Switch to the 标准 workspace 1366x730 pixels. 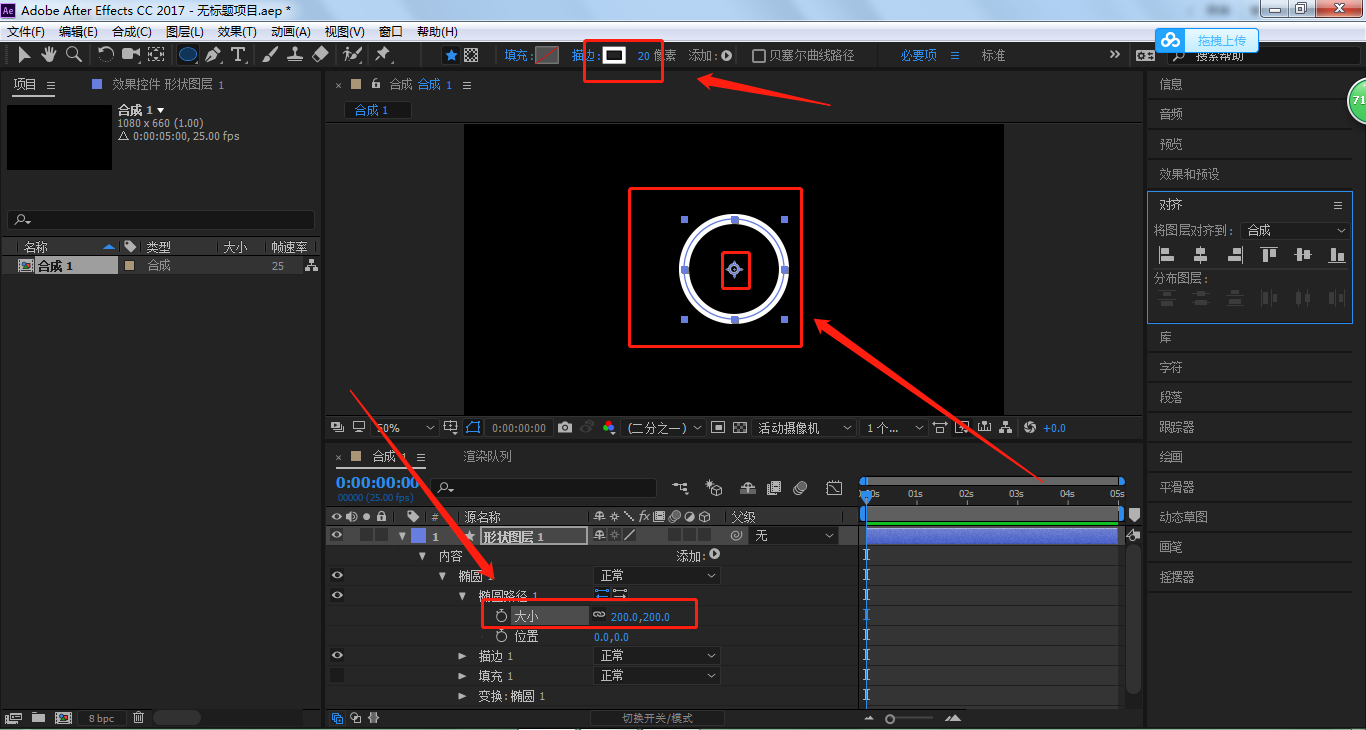click(993, 56)
